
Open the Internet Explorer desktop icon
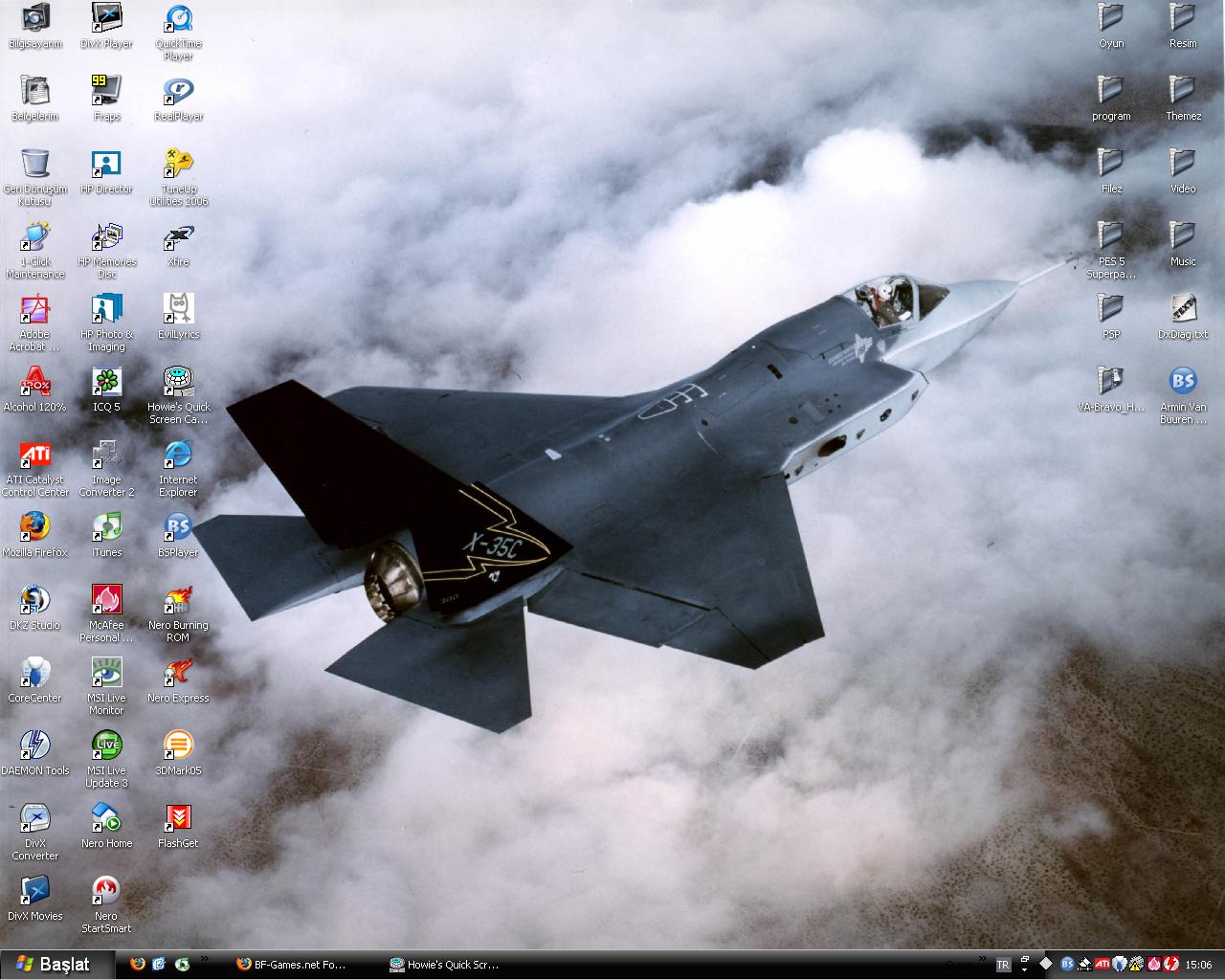[178, 469]
